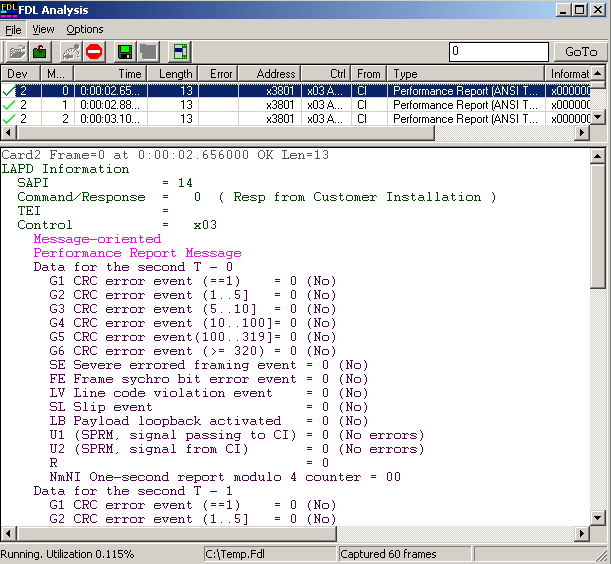Image resolution: width=611 pixels, height=564 pixels.
Task: Save capture using the green floppy disk icon
Action: (125, 51)
